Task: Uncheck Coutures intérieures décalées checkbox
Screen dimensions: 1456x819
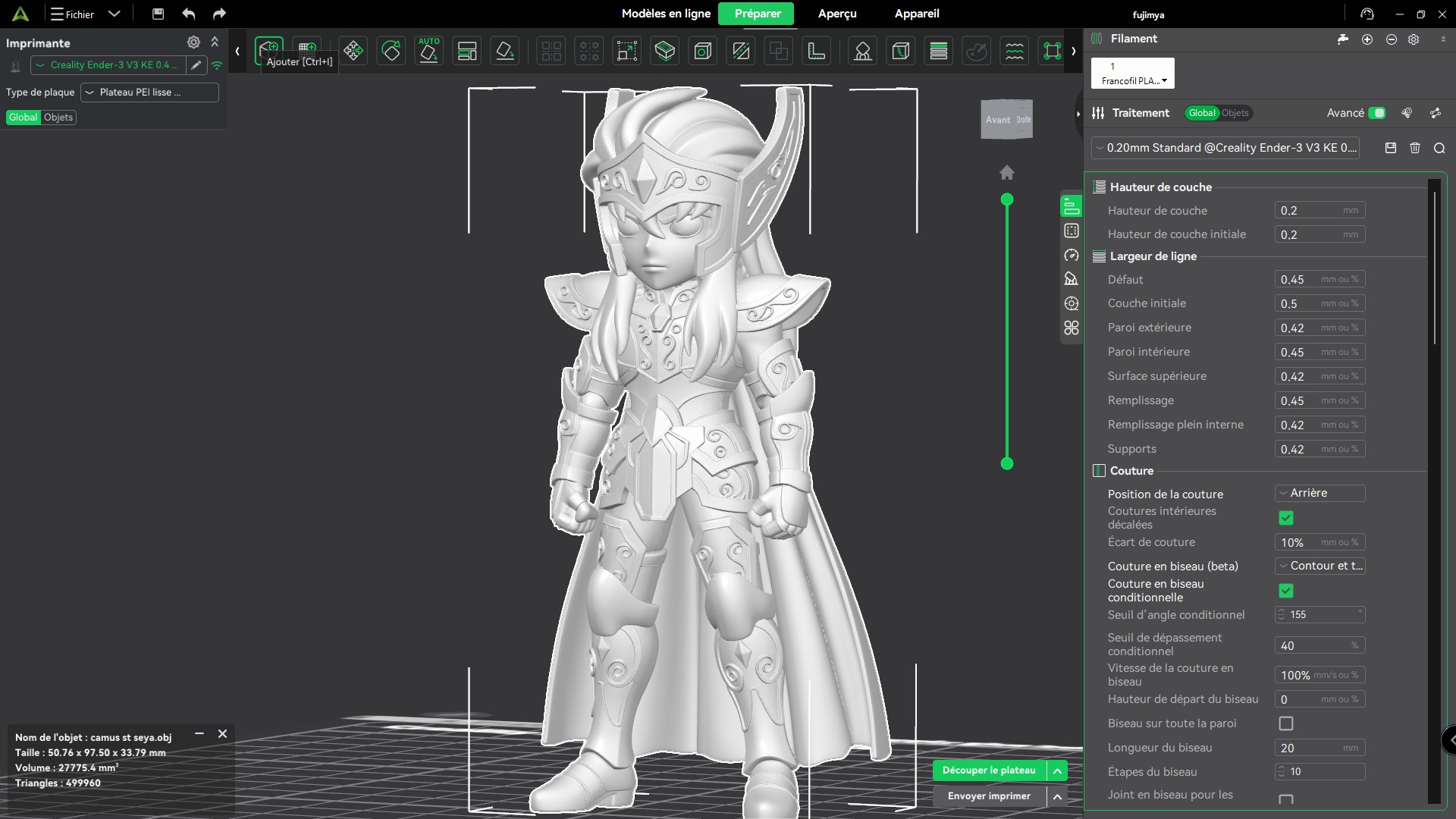Action: click(x=1286, y=518)
